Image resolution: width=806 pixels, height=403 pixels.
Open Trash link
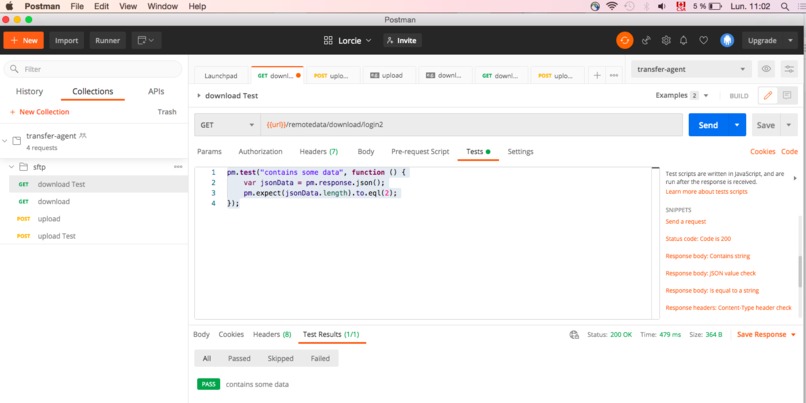167,112
